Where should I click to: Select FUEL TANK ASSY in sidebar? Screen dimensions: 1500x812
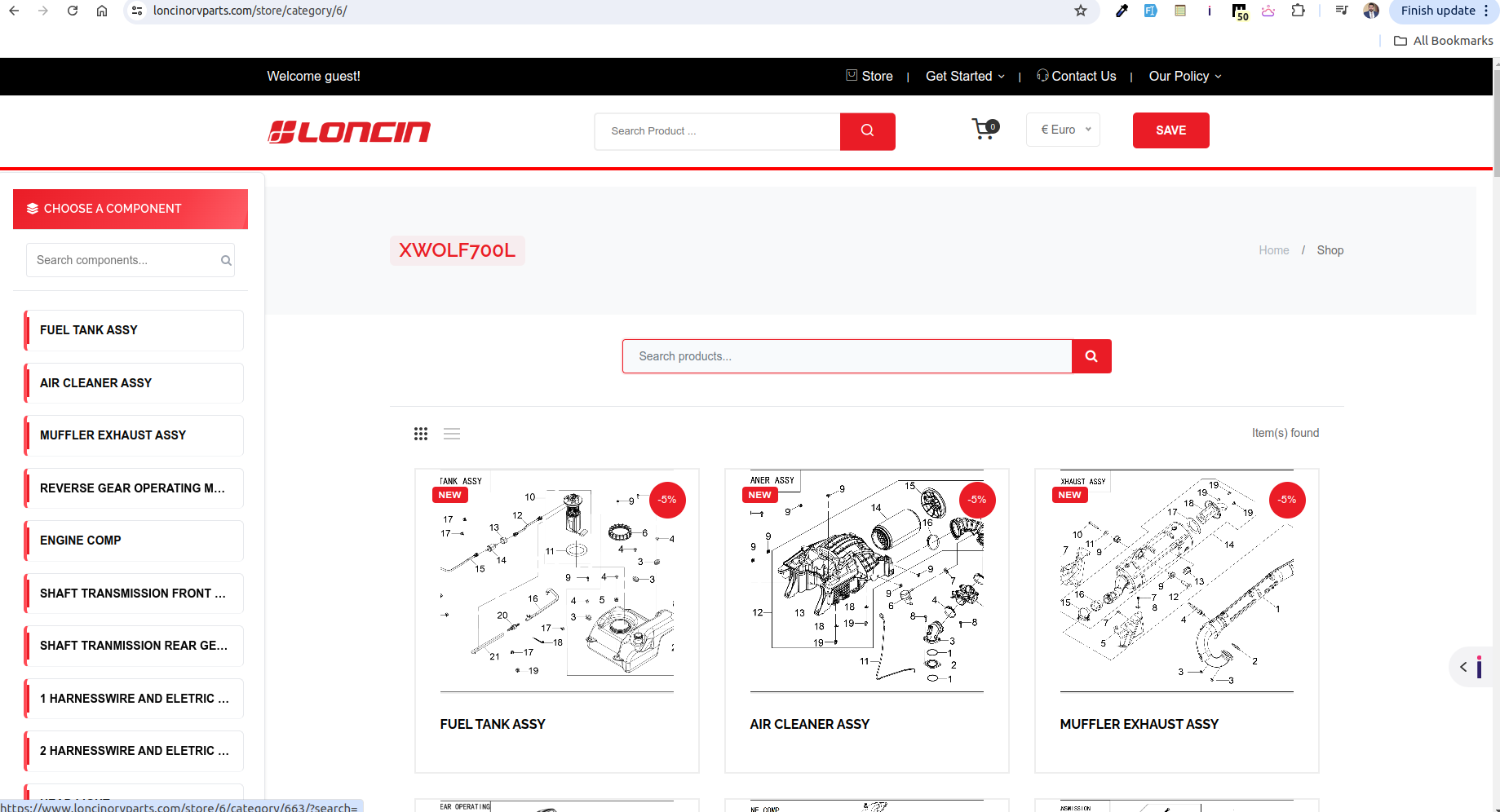coord(134,330)
